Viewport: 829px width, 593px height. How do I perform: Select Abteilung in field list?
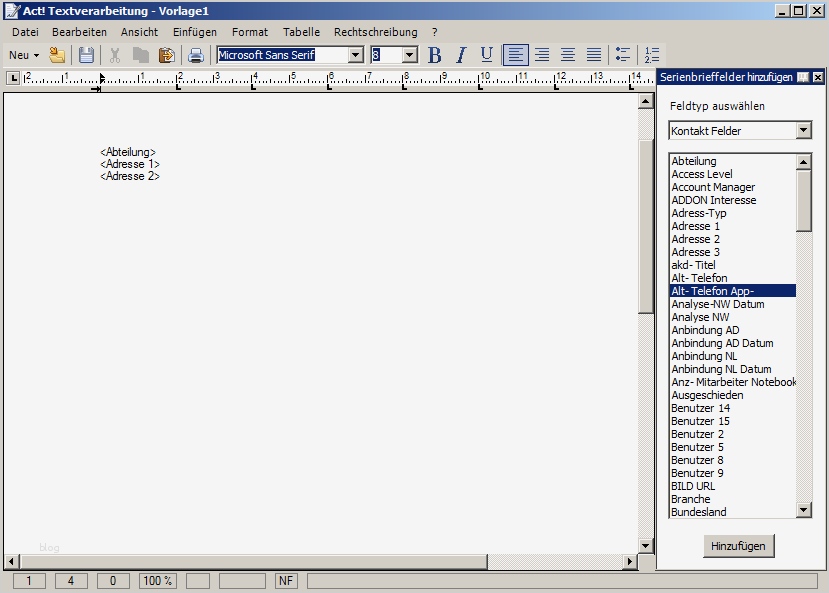tap(733, 161)
